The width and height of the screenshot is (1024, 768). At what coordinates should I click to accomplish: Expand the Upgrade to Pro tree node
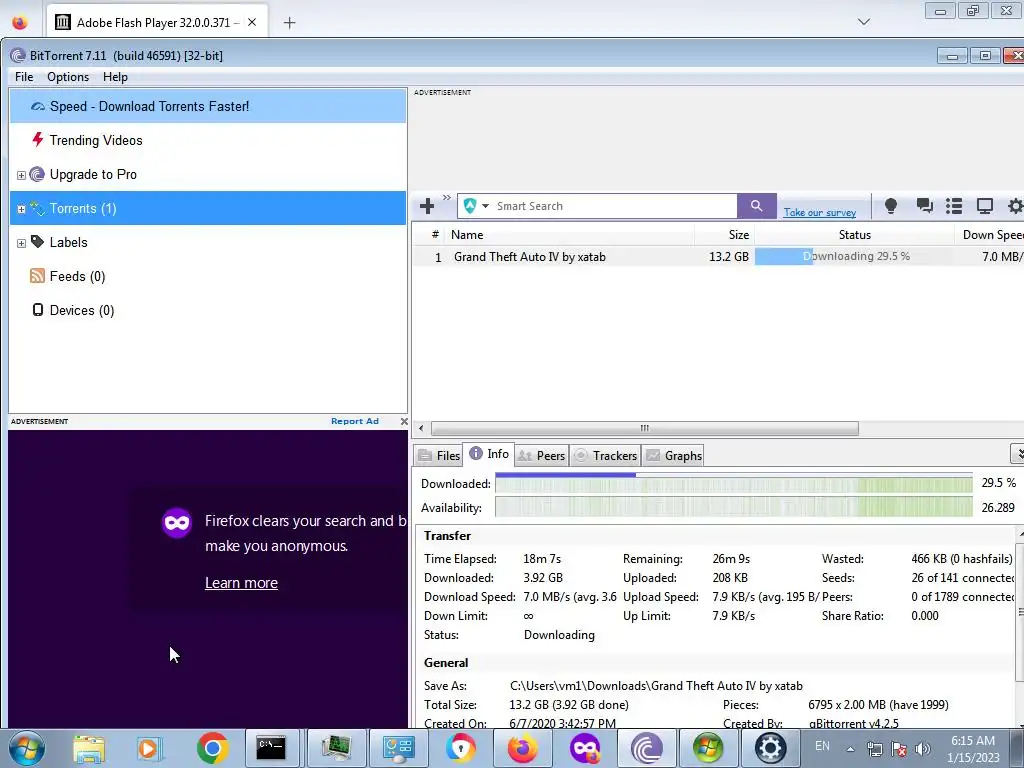(21, 175)
